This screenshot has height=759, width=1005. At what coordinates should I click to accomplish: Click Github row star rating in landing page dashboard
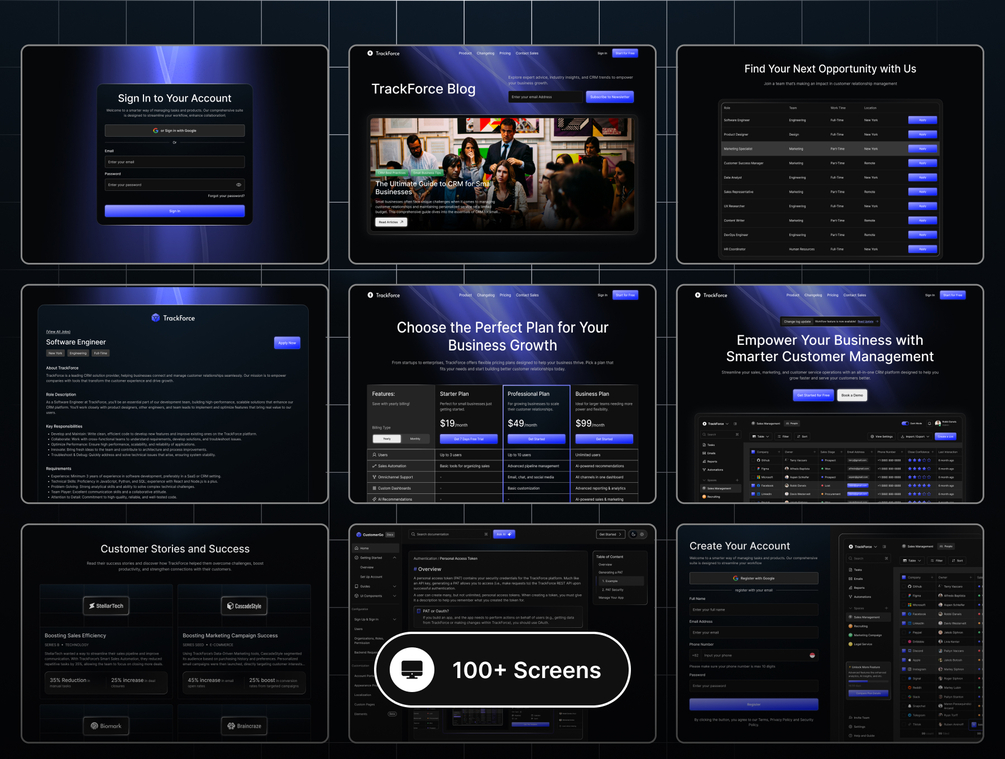pos(918,460)
